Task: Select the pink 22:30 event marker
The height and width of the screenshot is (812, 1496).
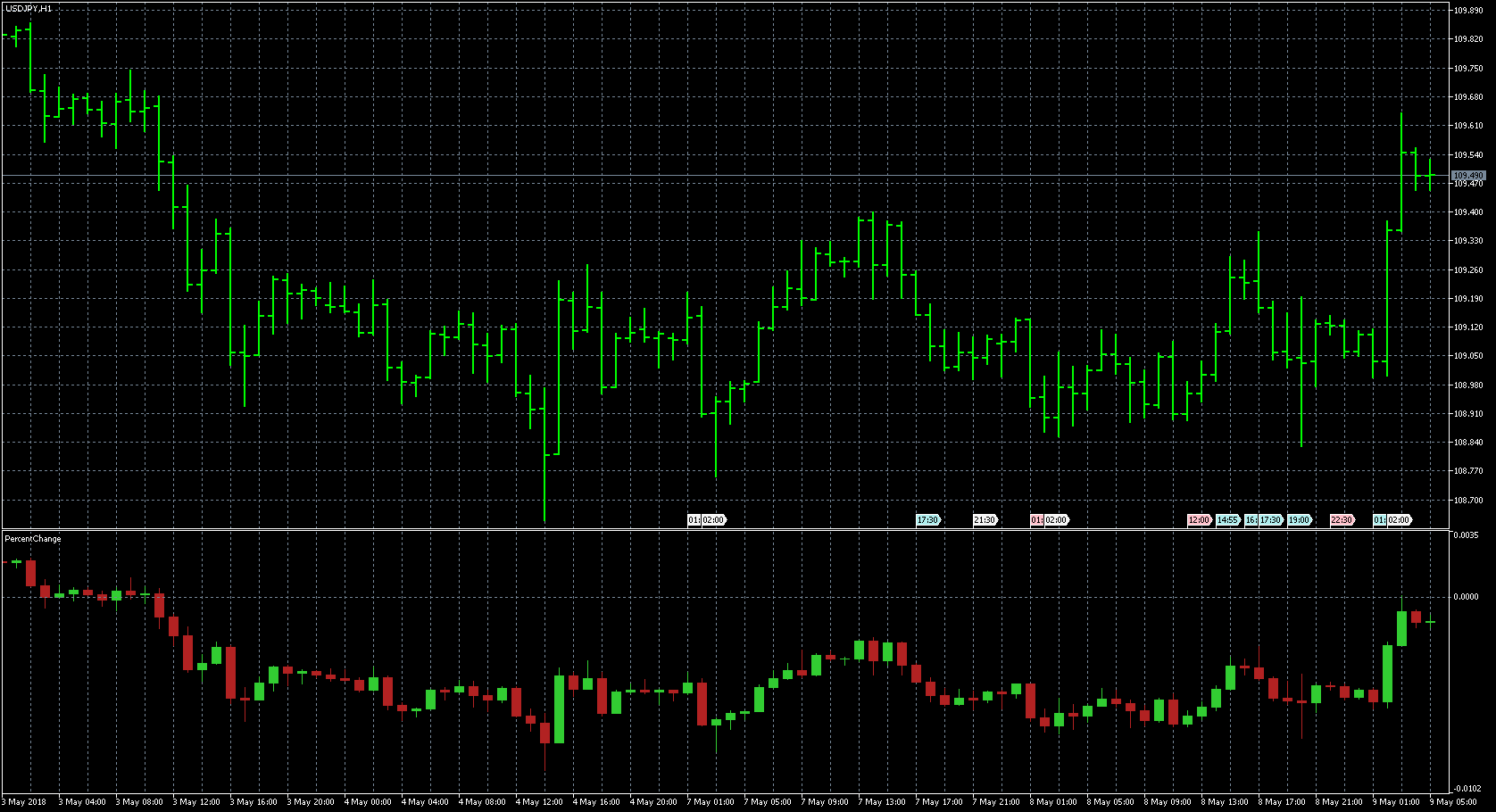Action: [x=1341, y=520]
